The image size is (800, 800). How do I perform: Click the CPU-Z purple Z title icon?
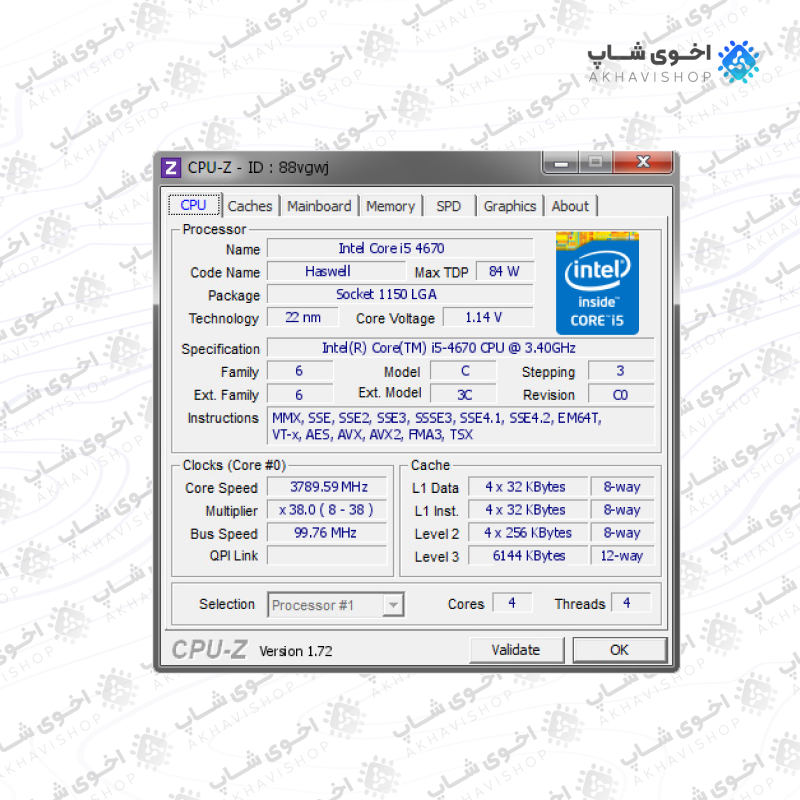[171, 167]
